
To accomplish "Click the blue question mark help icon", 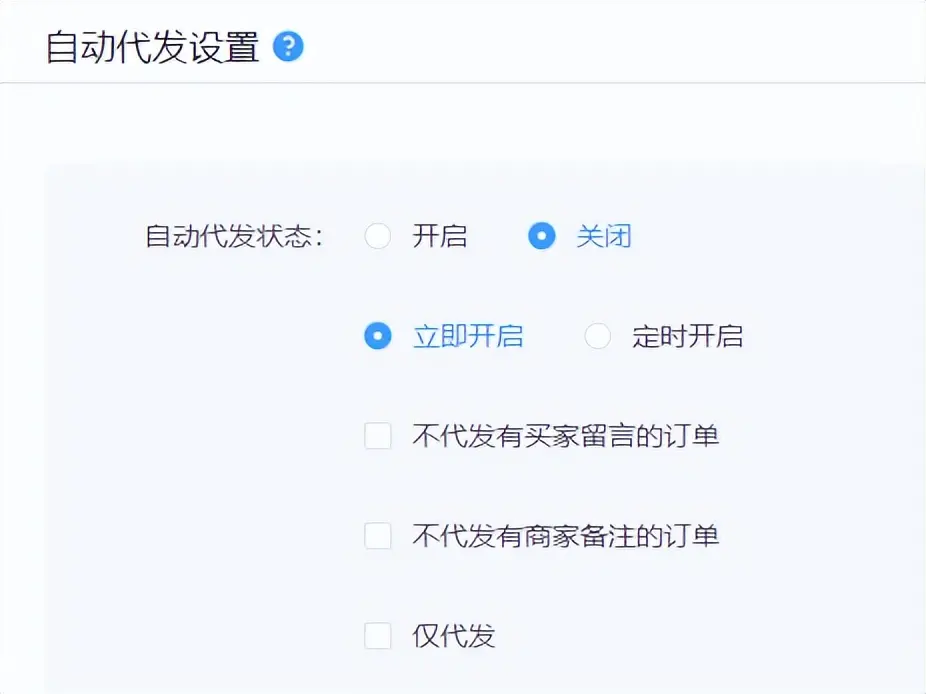I will point(289,46).
